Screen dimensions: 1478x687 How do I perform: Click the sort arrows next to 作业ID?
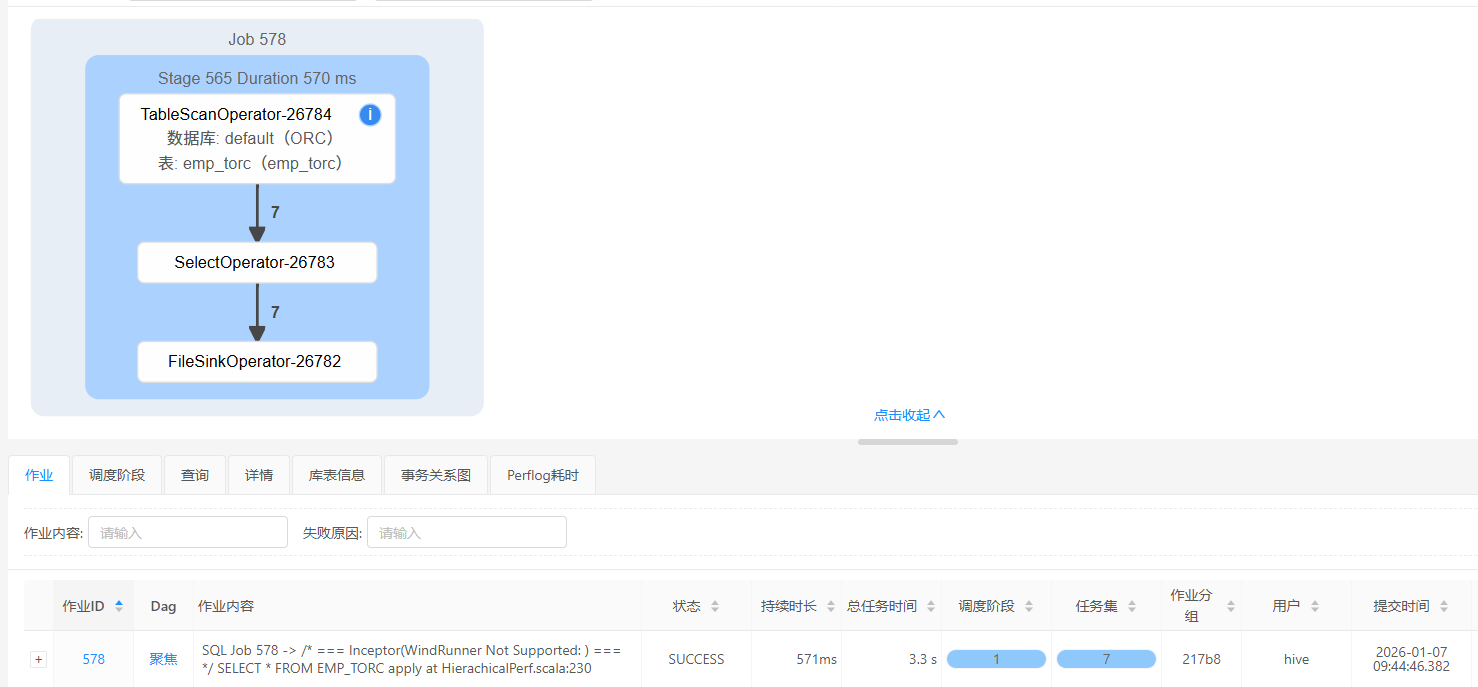[118, 605]
